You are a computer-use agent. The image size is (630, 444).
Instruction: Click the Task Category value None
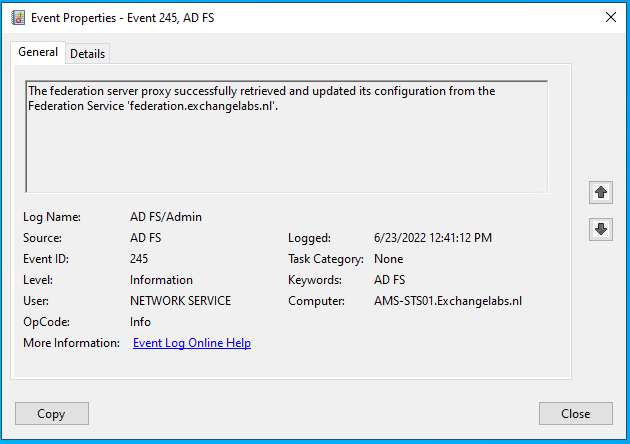[x=389, y=259]
